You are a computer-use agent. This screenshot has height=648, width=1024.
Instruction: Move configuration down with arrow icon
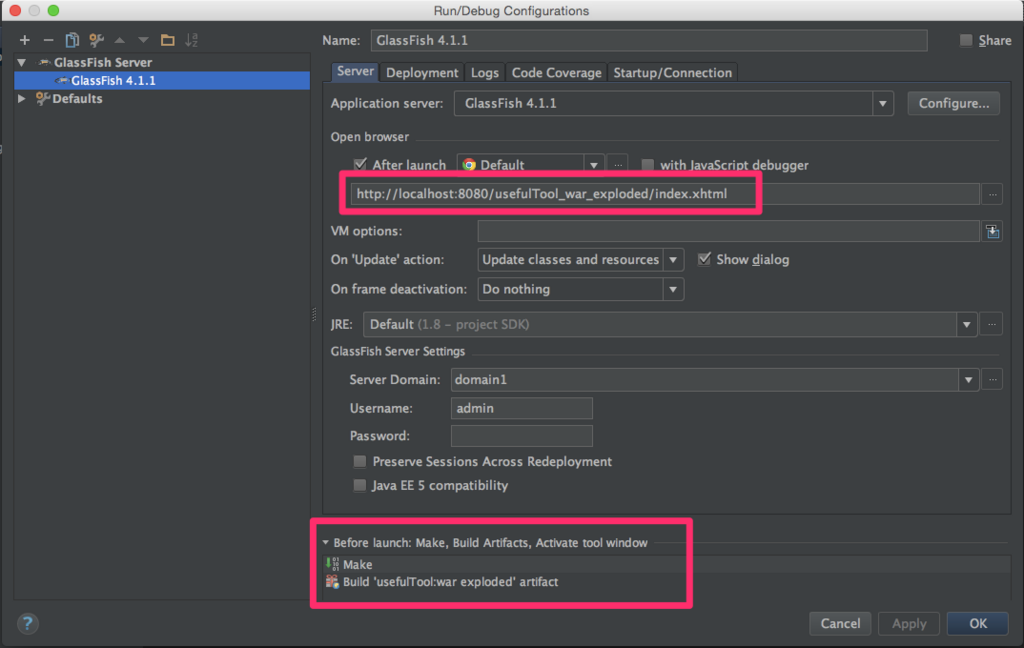(143, 40)
